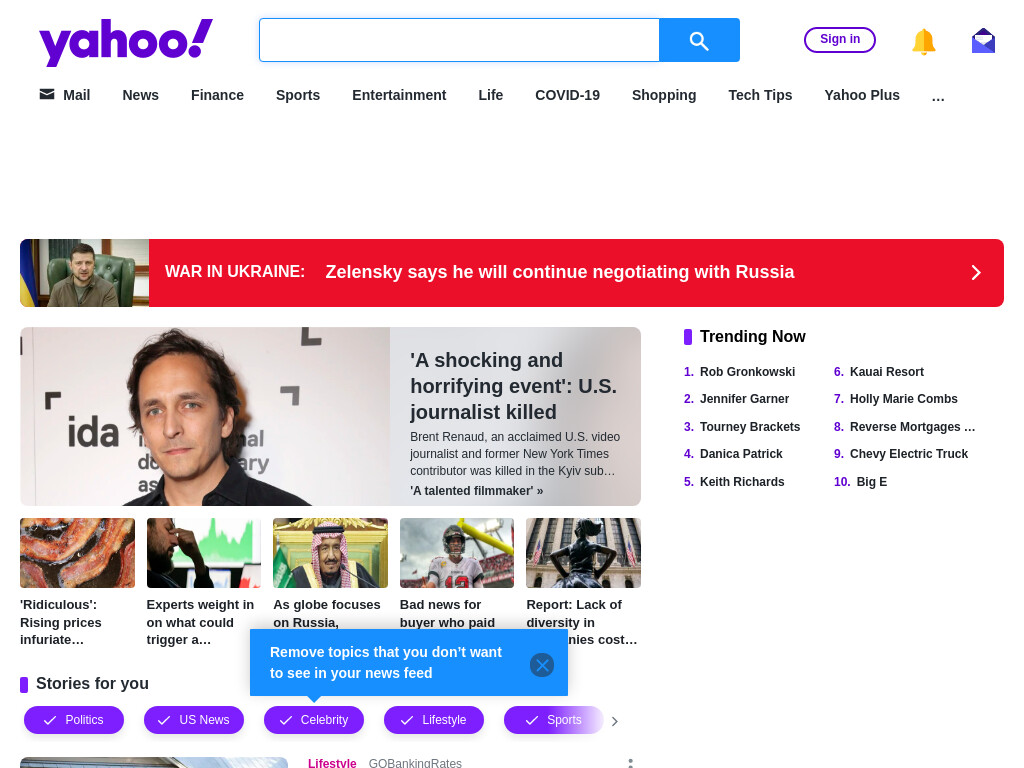This screenshot has height=768, width=1024.
Task: Open the bacon rising prices story thumbnail
Action: pyautogui.click(x=78, y=553)
